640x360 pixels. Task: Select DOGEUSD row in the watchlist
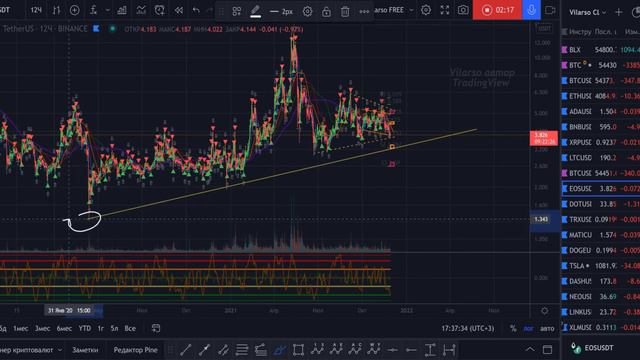coord(601,250)
